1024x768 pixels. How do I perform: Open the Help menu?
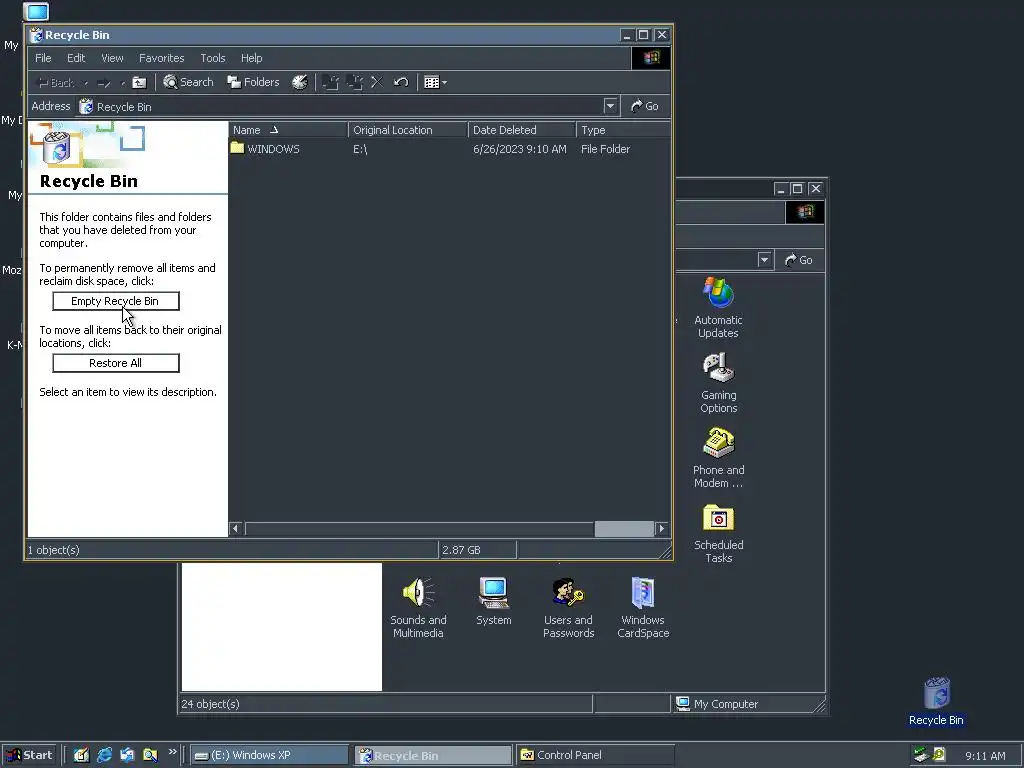tap(251, 58)
